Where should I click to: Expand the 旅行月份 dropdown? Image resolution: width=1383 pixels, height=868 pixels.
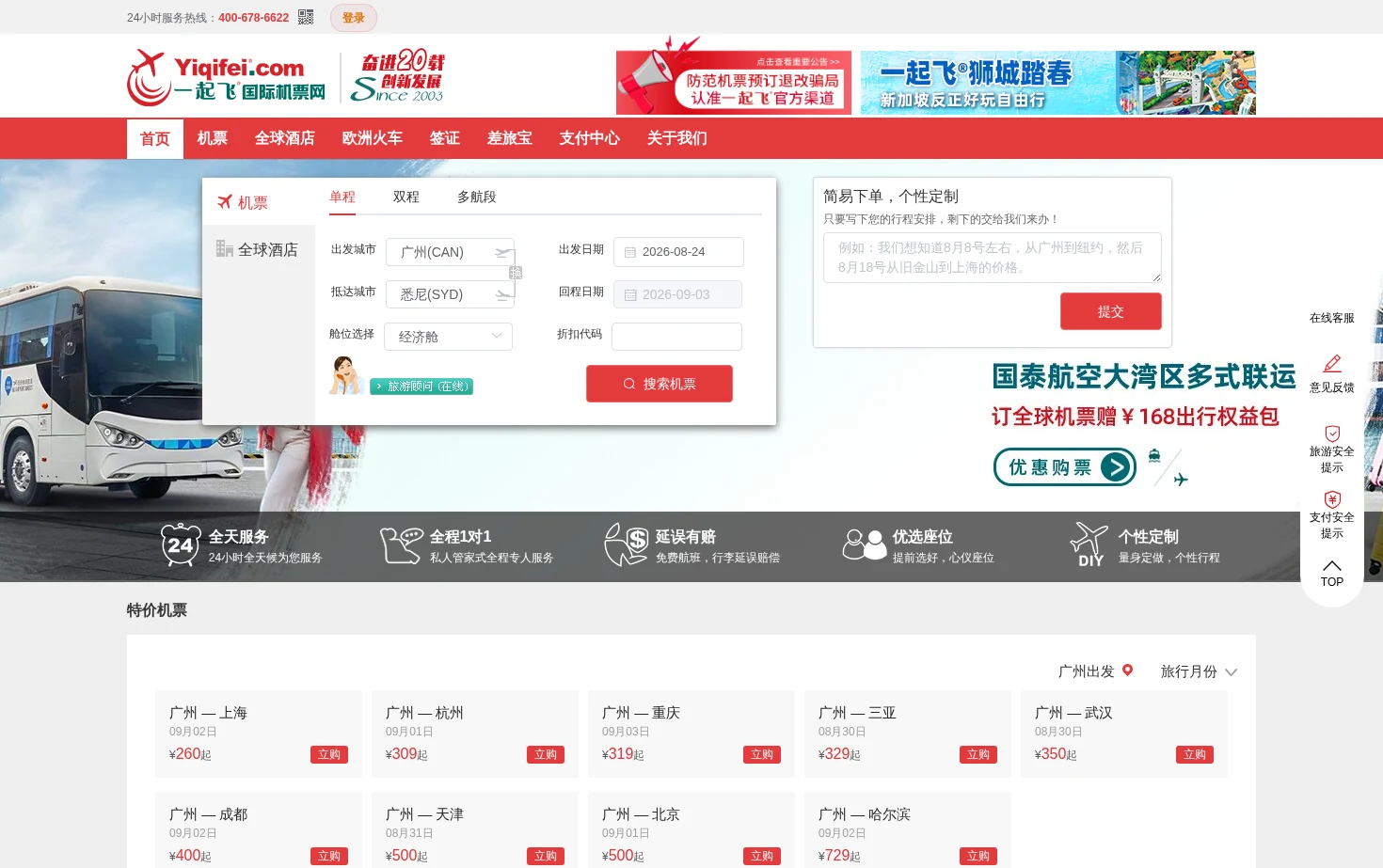(1199, 671)
